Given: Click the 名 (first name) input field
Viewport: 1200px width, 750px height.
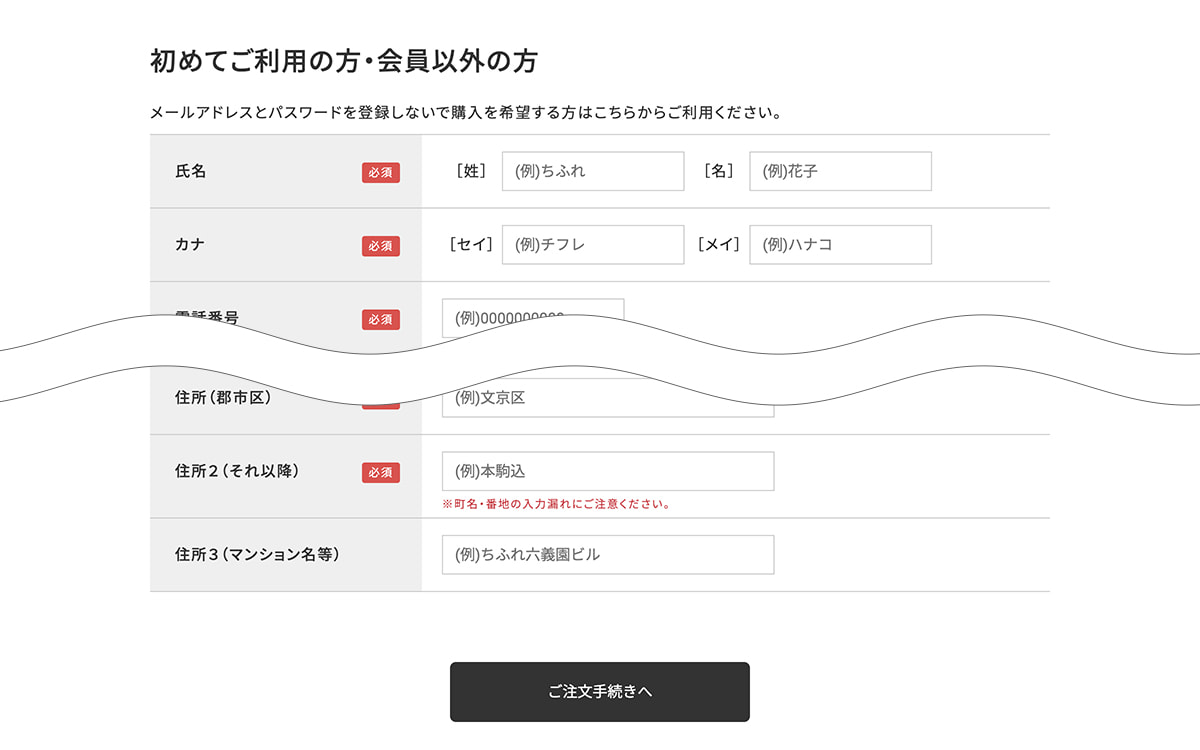Looking at the screenshot, I should pyautogui.click(x=840, y=171).
